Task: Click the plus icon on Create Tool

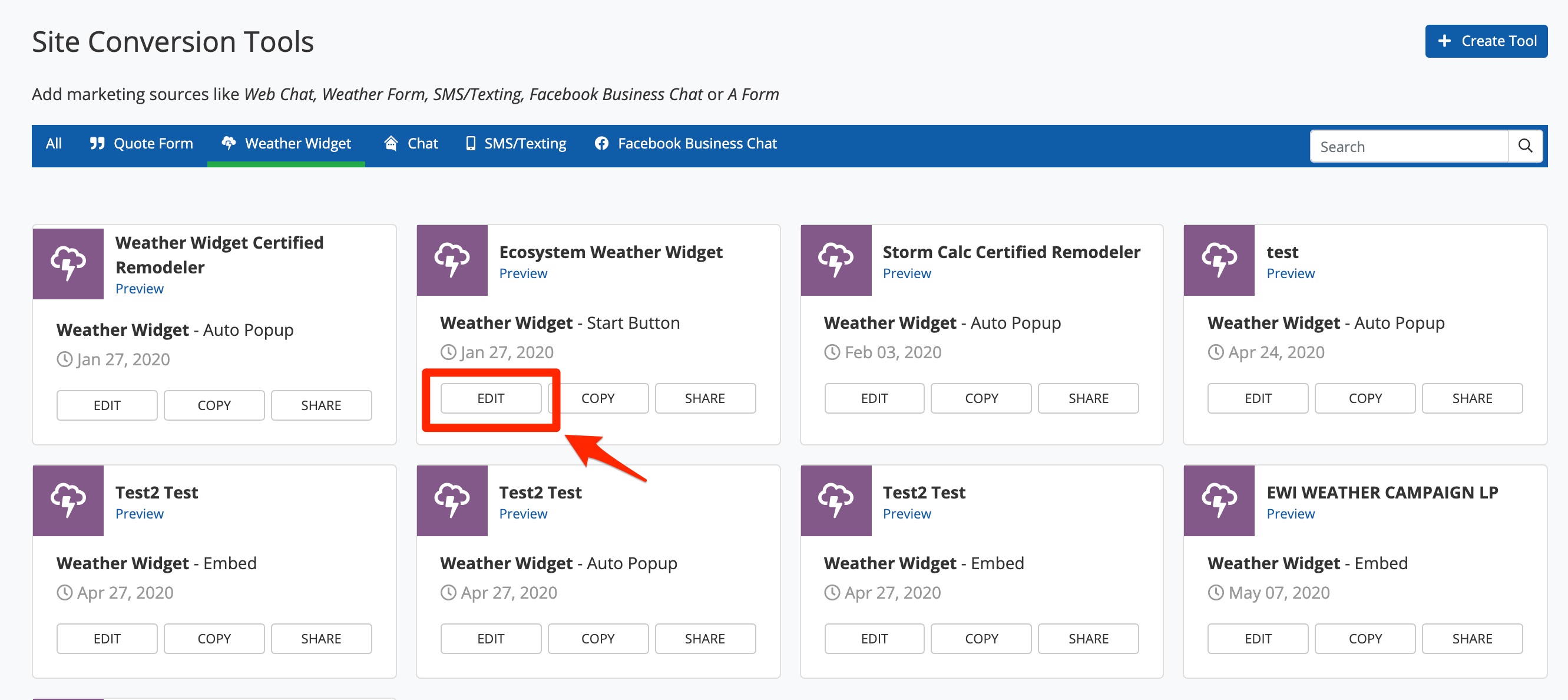Action: pyautogui.click(x=1444, y=41)
